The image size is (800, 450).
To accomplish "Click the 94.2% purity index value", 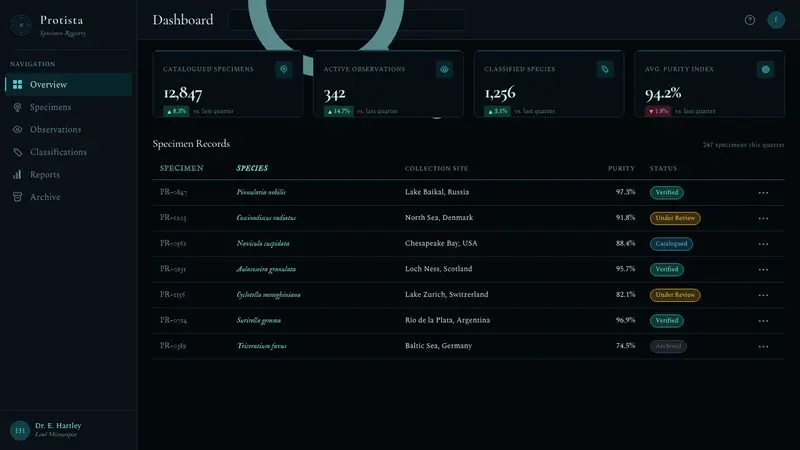I will [x=663, y=93].
